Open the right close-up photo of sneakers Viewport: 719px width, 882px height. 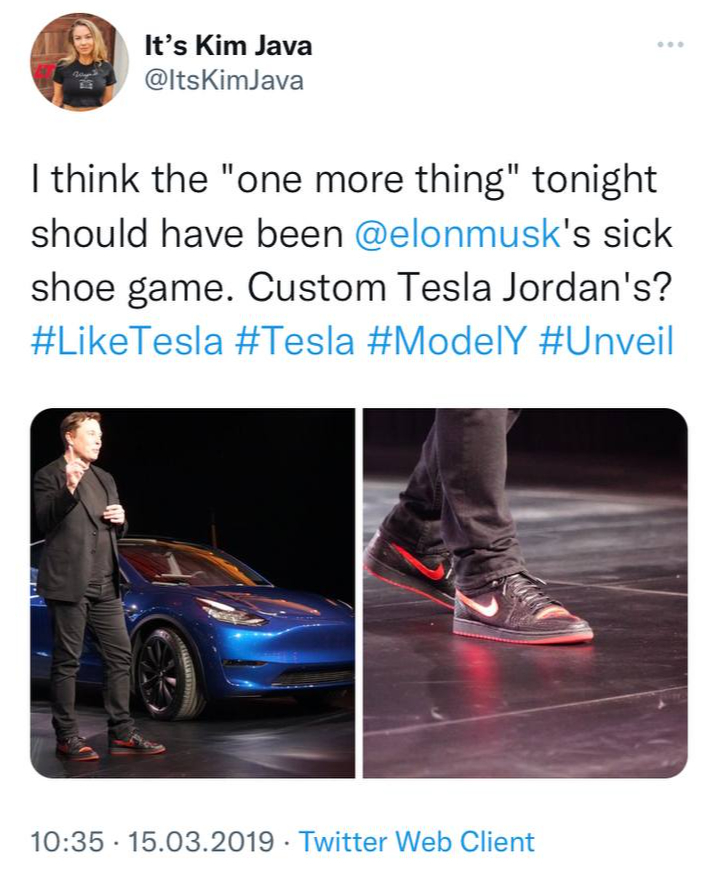click(x=525, y=593)
